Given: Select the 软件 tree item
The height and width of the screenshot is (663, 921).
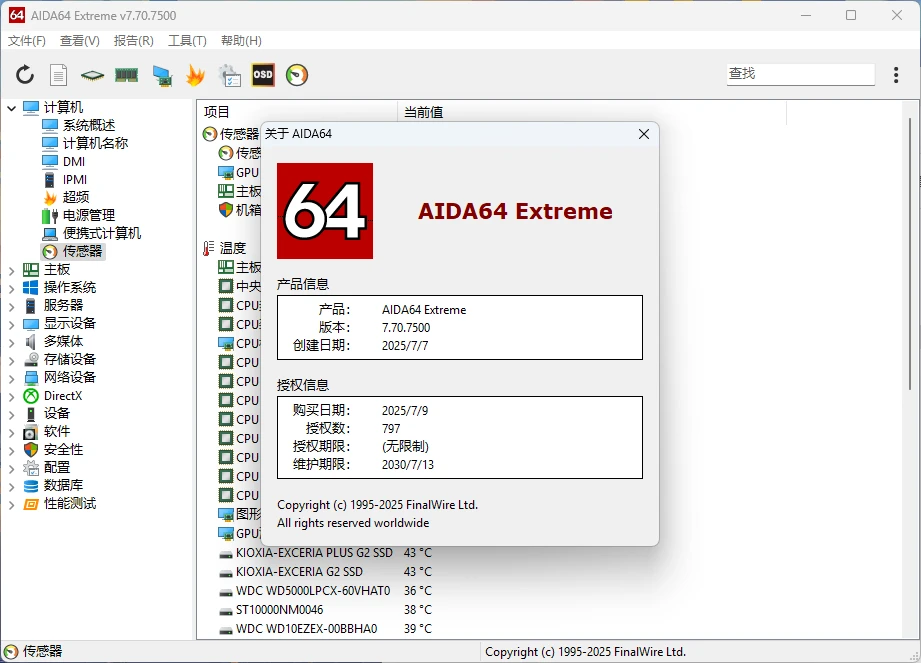Looking at the screenshot, I should (x=56, y=432).
